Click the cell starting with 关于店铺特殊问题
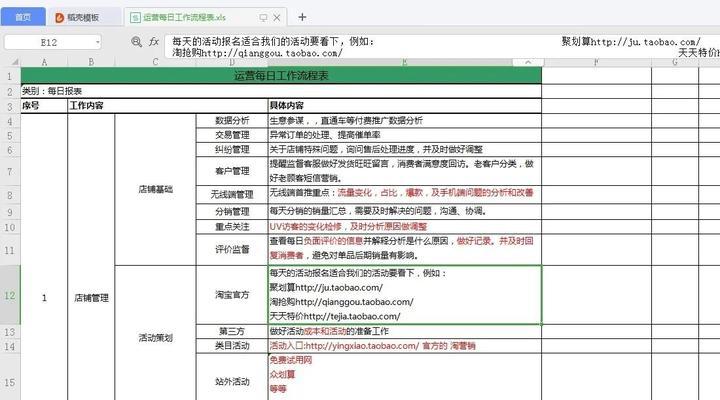Viewport: 720px width, 400px height. click(x=405, y=149)
